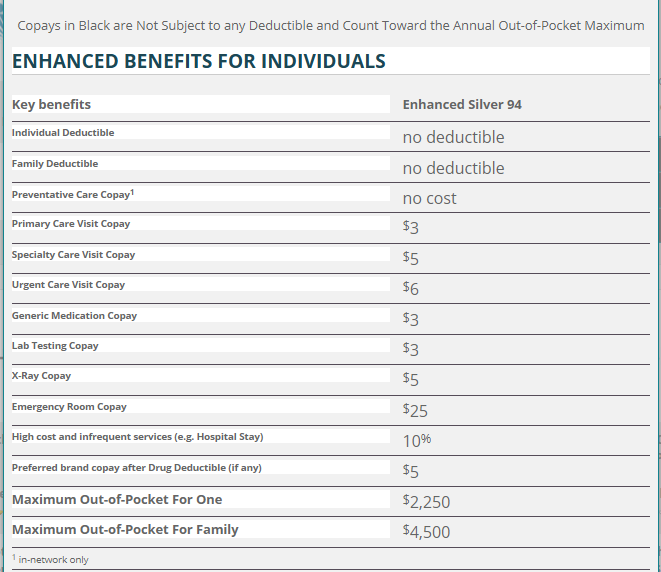
Task: Click the 10% hospital stay value
Action: pos(417,440)
